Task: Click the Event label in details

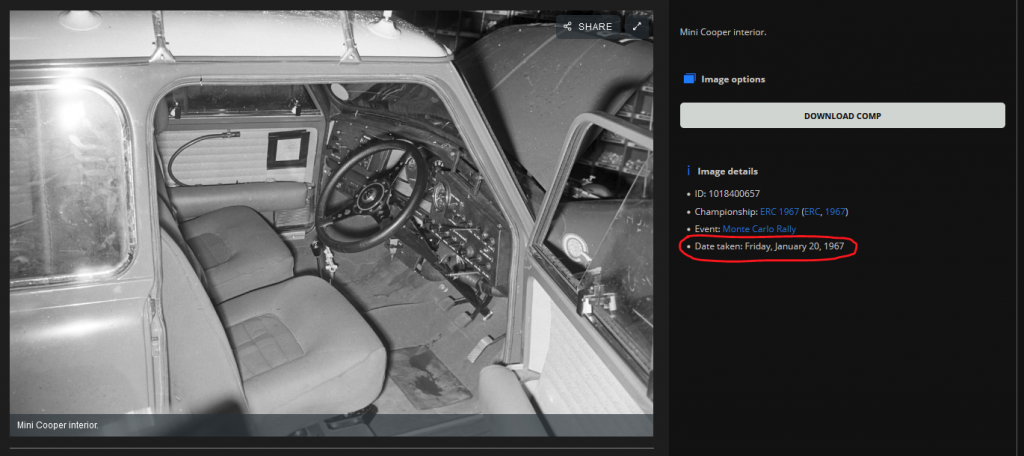Action: point(707,229)
